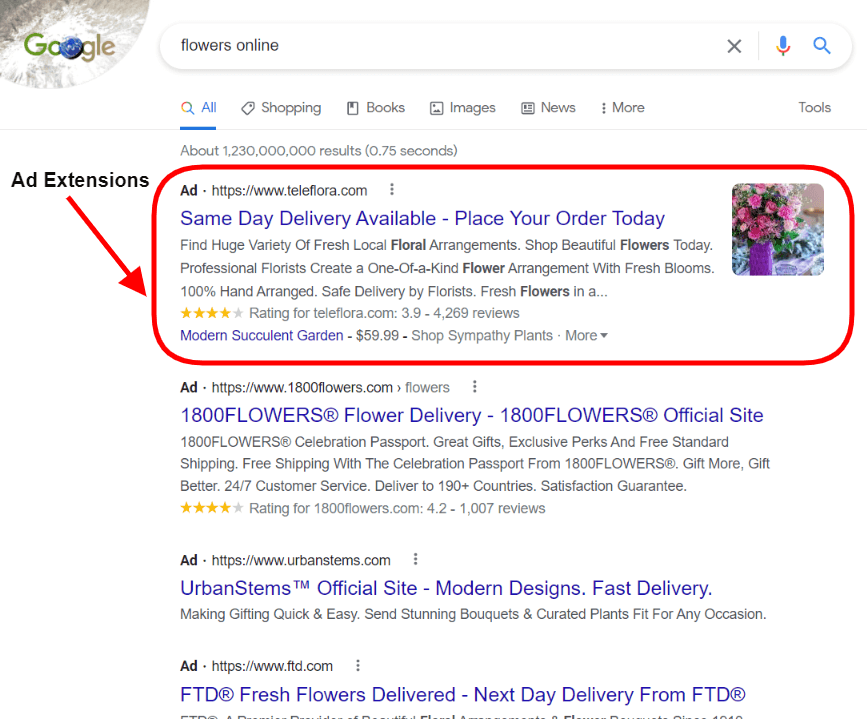Click the Rating for teleflora.com text
867x719 pixels.
(384, 314)
